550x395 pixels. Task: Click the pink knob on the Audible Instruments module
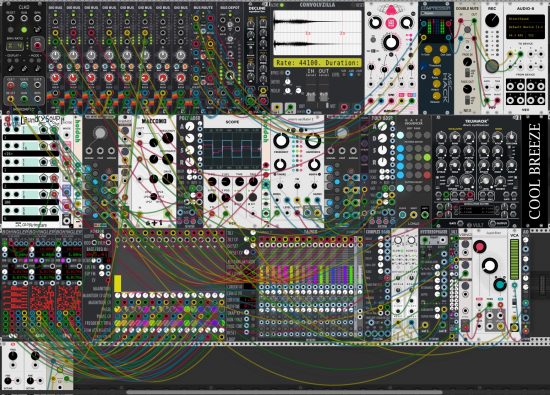click(479, 247)
